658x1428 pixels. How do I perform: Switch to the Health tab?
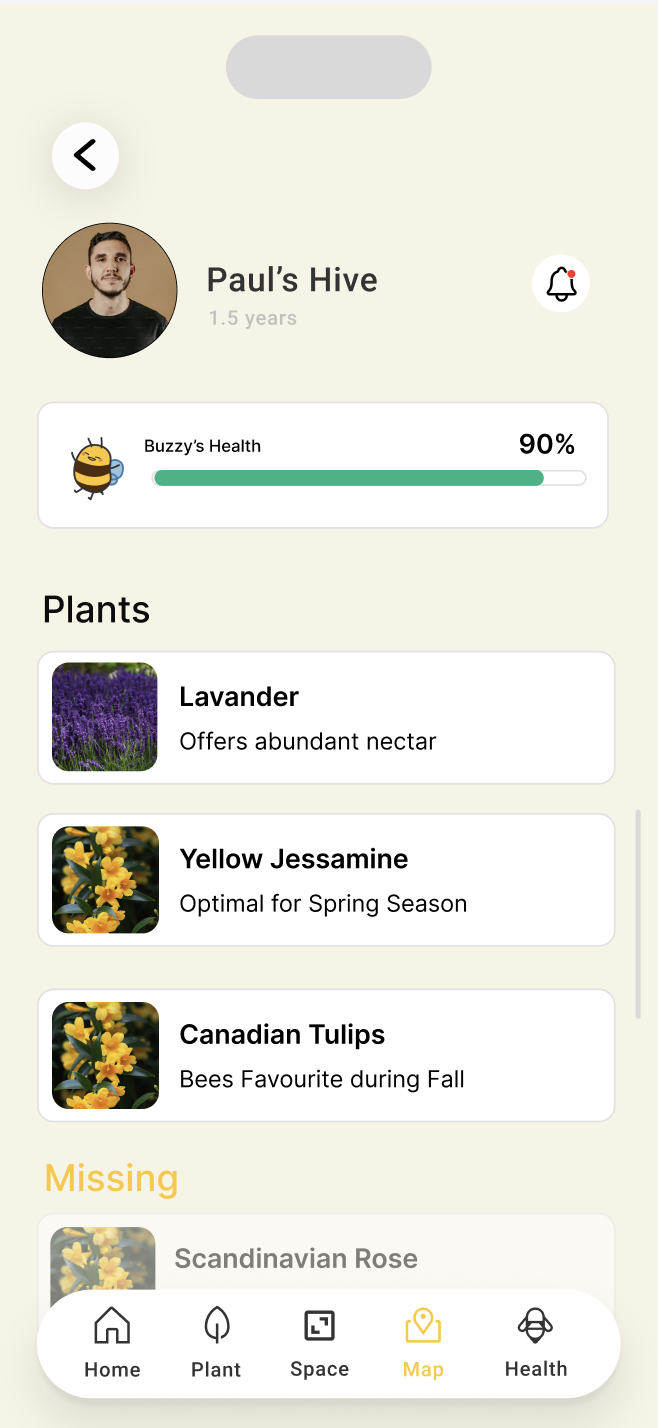pos(535,1343)
